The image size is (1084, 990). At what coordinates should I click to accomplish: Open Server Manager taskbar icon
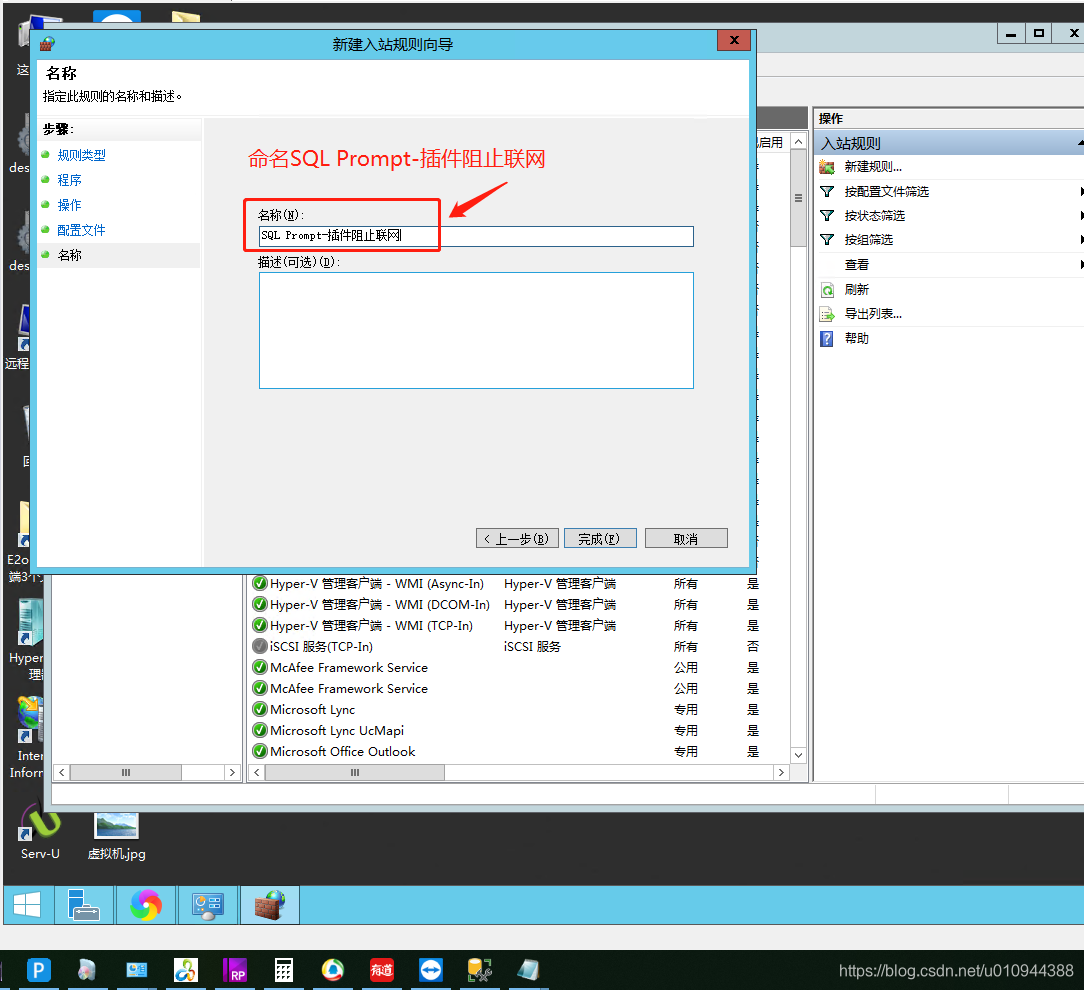coord(84,904)
